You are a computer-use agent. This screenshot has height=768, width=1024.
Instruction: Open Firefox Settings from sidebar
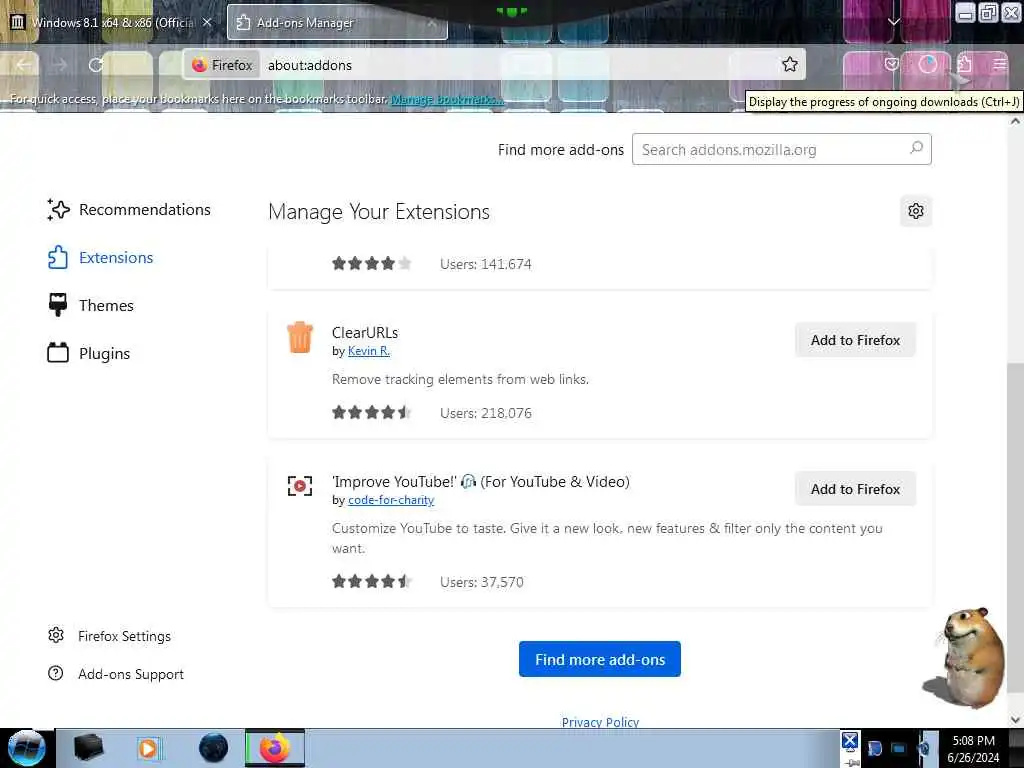(x=109, y=636)
